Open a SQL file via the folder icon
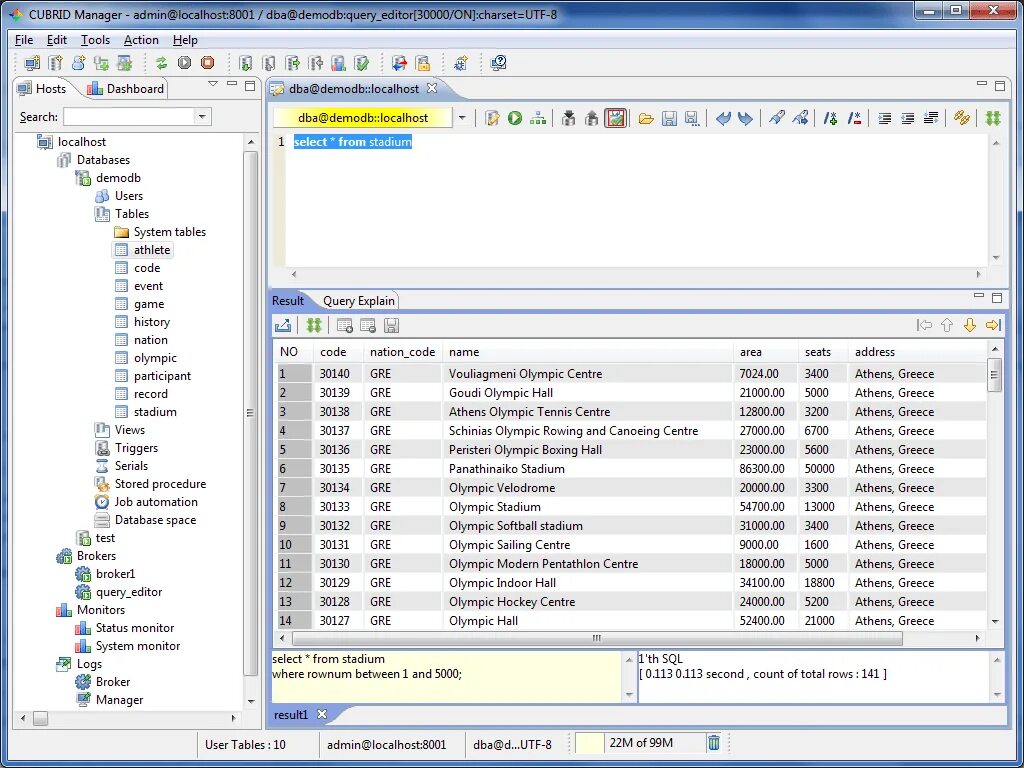 point(646,118)
